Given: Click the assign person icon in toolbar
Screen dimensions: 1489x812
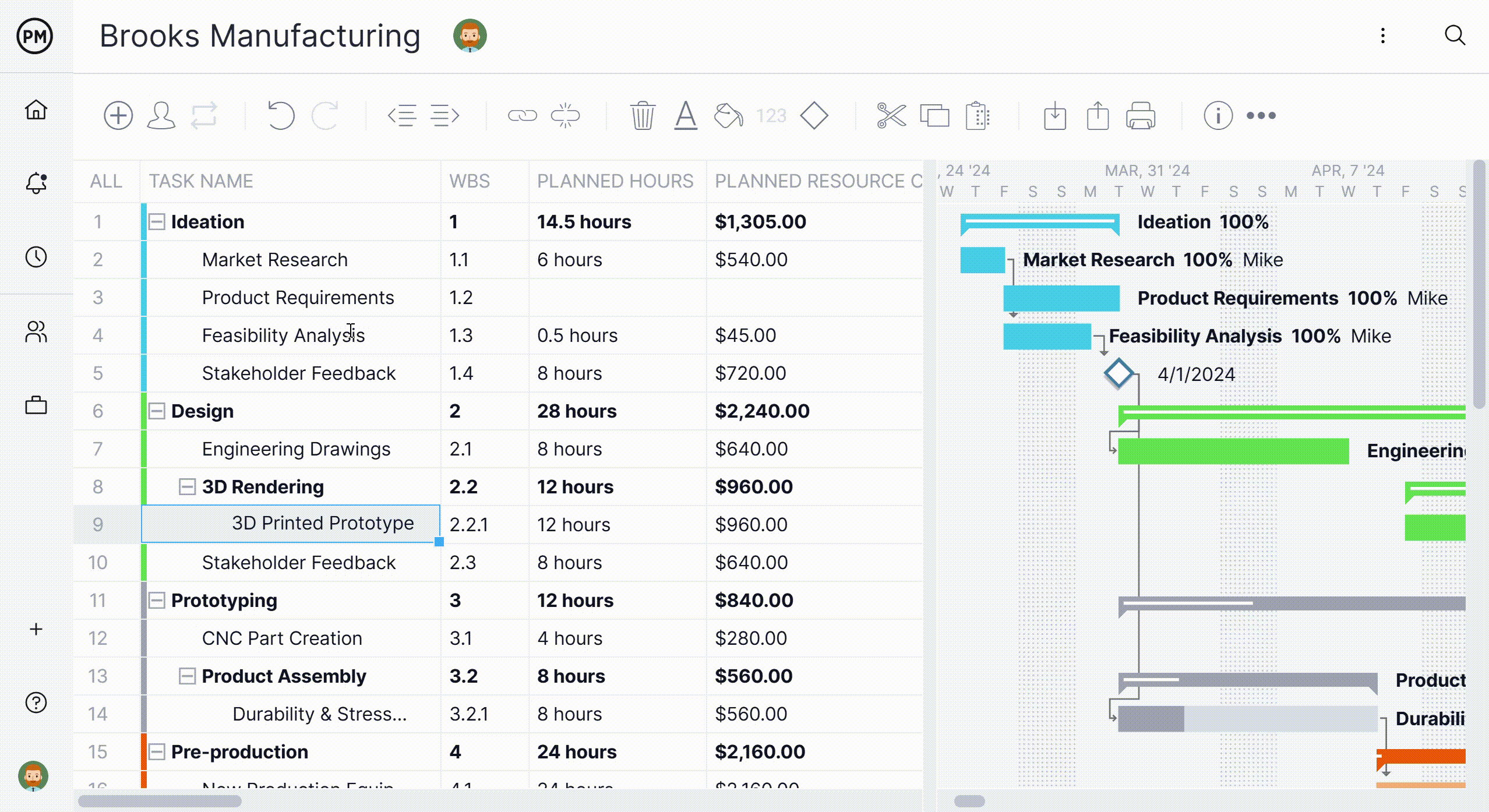Looking at the screenshot, I should (x=161, y=115).
